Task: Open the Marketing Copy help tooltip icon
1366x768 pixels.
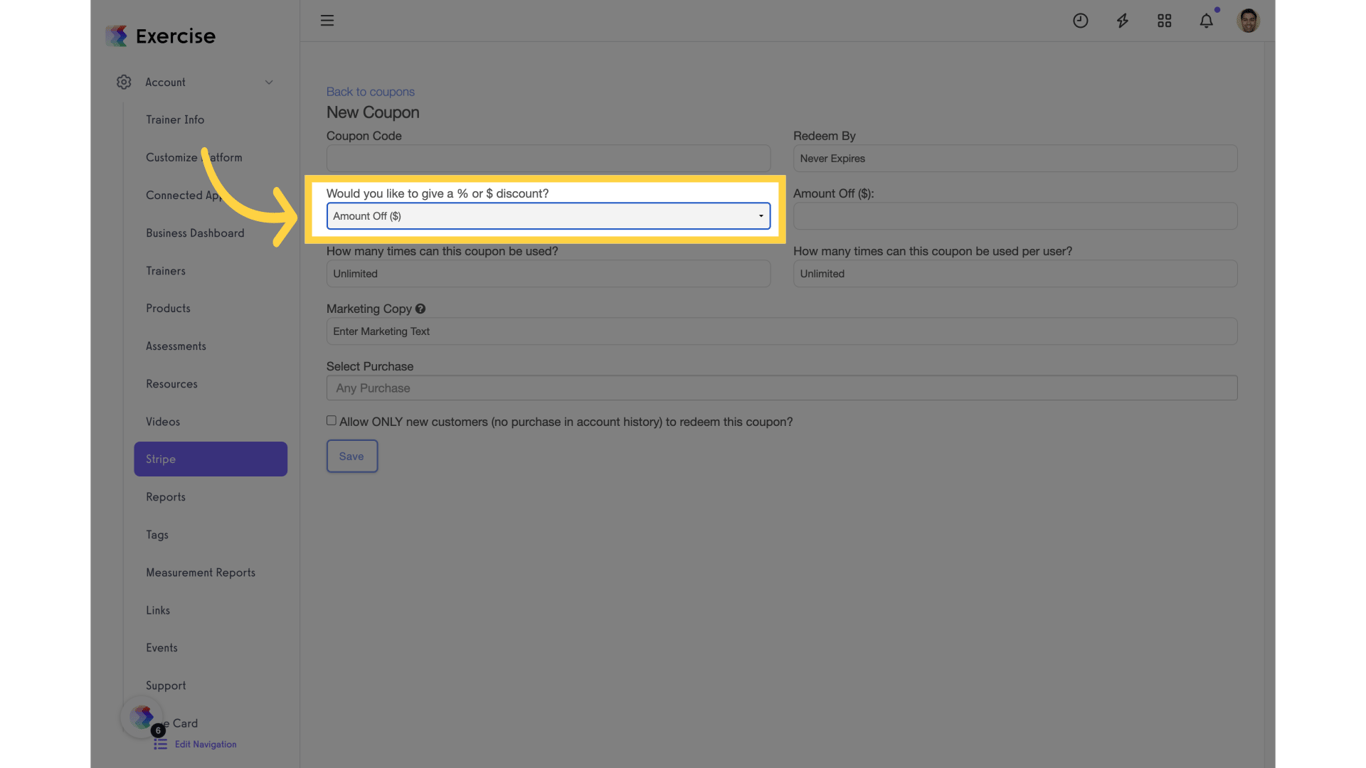Action: 419,308
